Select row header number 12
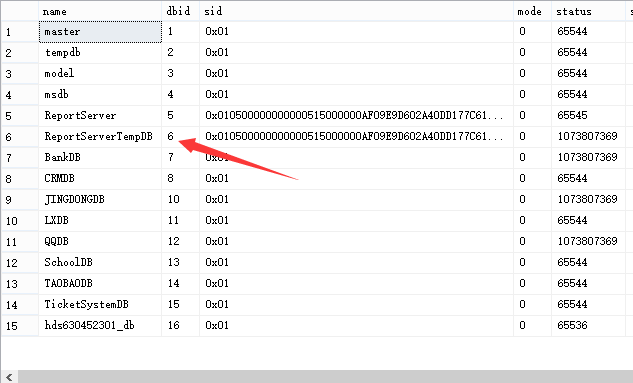 coord(20,262)
